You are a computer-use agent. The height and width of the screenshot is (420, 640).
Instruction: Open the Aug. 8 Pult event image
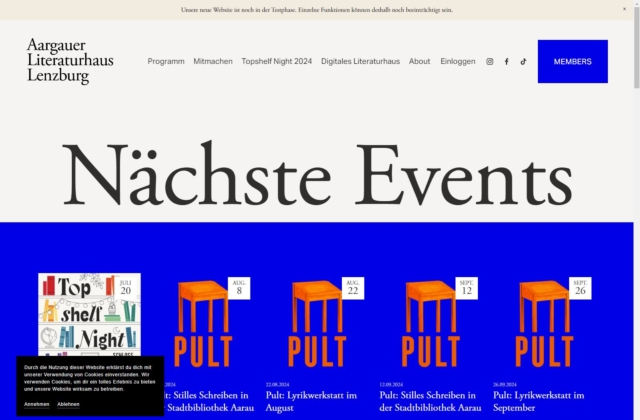coord(203,323)
